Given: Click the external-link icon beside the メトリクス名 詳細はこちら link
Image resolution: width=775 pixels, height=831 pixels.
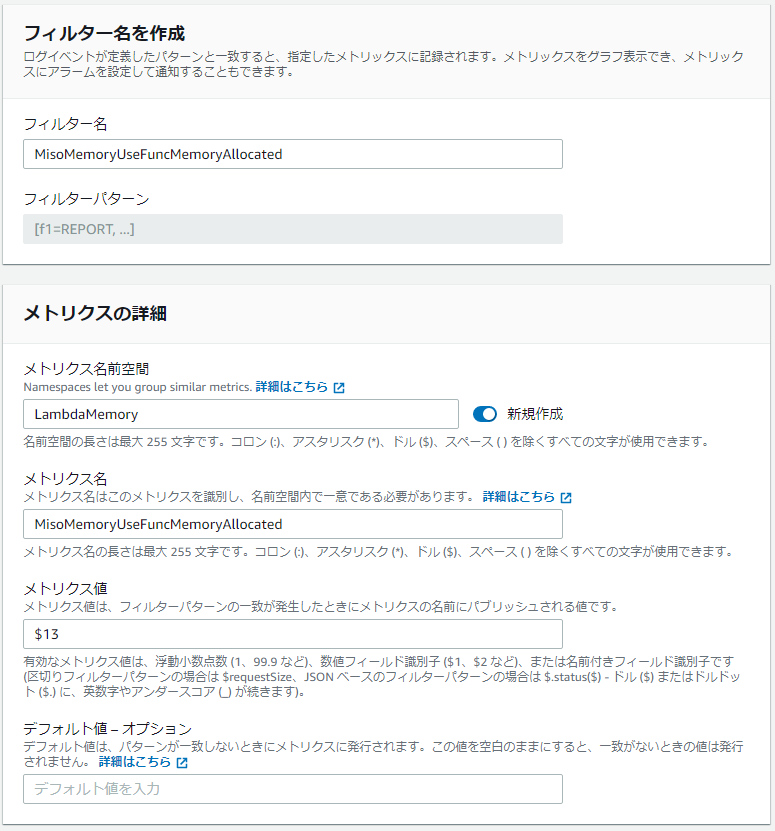Looking at the screenshot, I should pyautogui.click(x=566, y=497).
